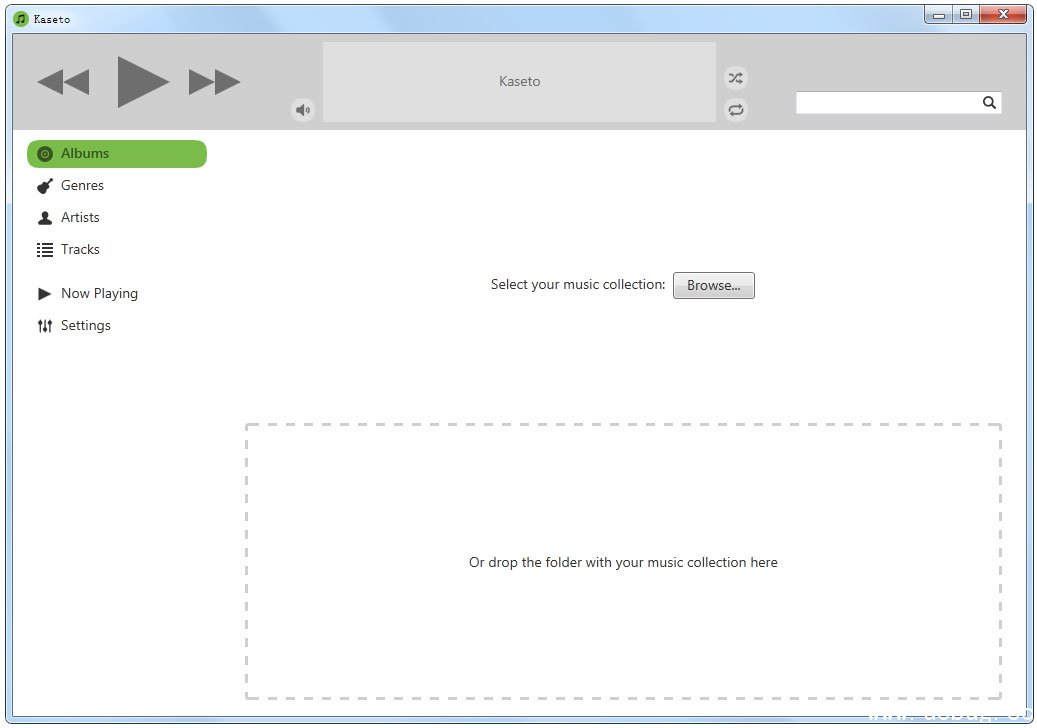Click the magnifier search icon
1037x728 pixels.
click(x=989, y=102)
